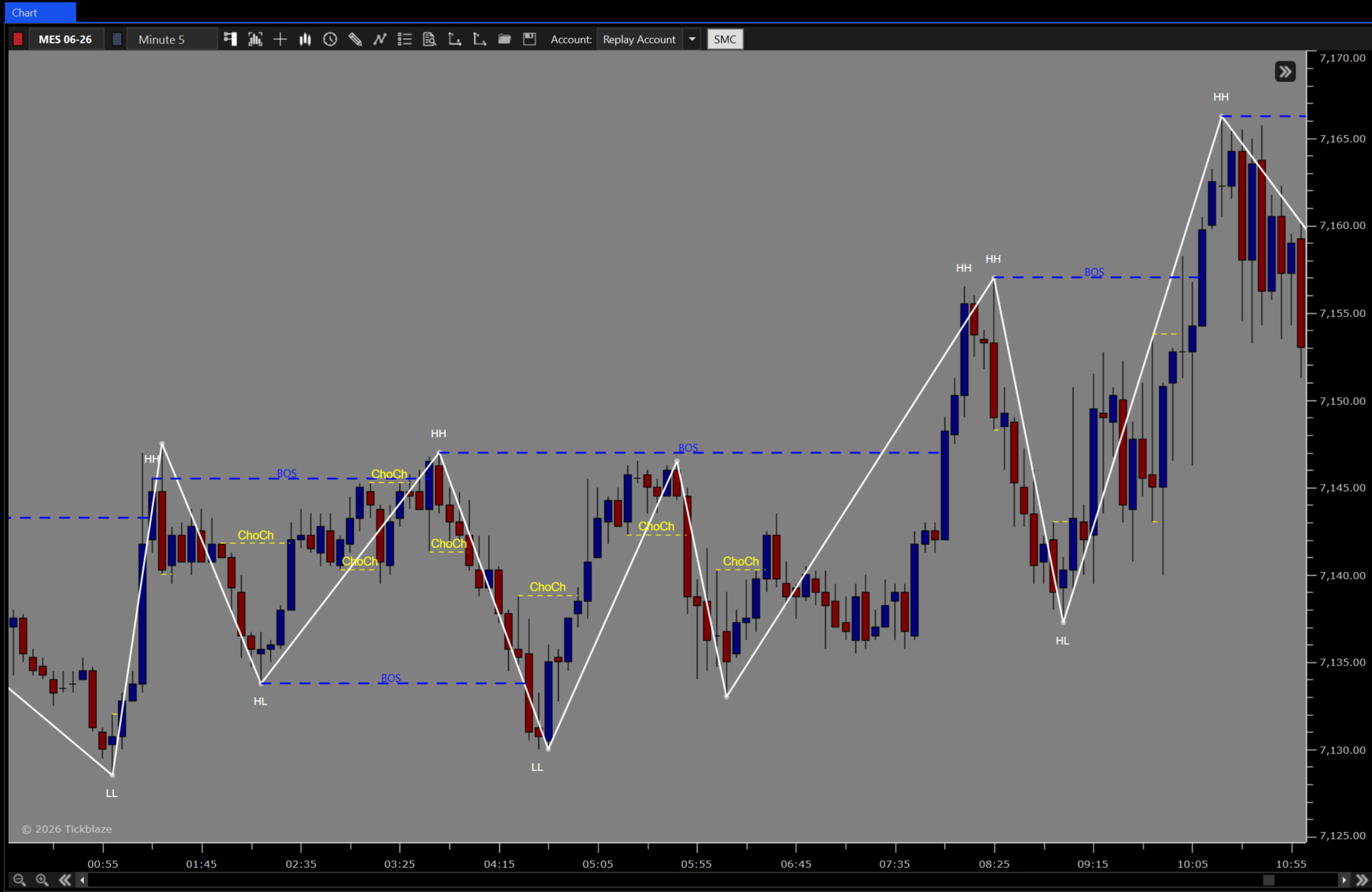Click the open folder template icon
Image resolution: width=1372 pixels, height=892 pixels.
504,39
